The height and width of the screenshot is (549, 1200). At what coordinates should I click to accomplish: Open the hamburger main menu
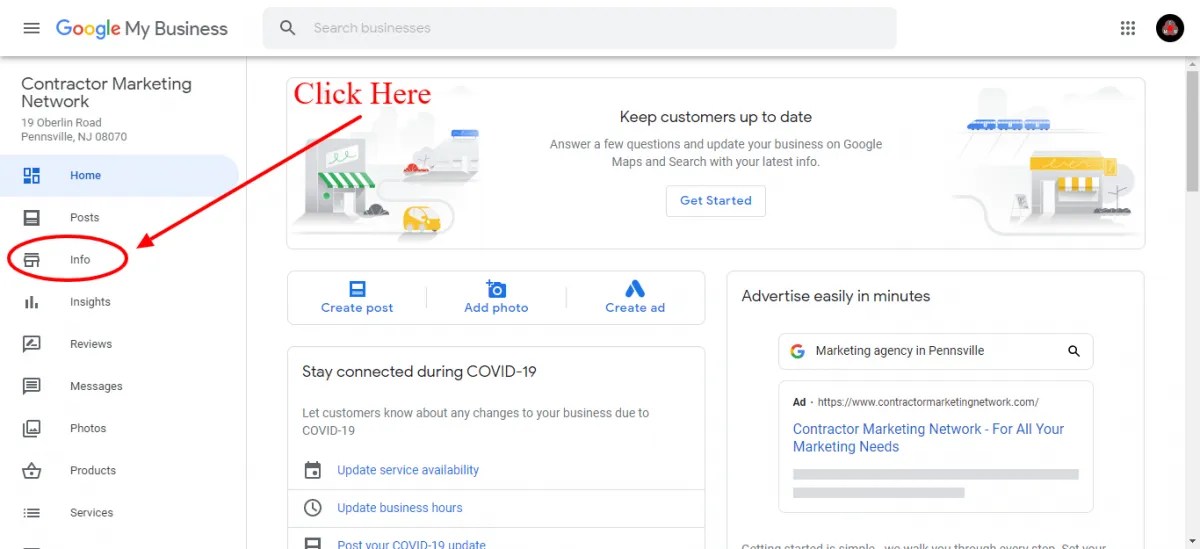pos(31,28)
